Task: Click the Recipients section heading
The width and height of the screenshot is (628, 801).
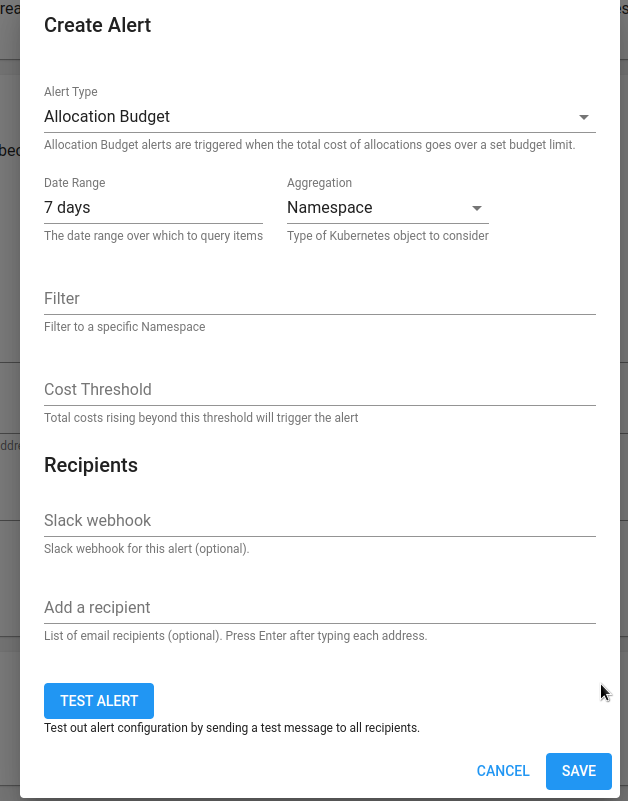Action: coord(91,465)
